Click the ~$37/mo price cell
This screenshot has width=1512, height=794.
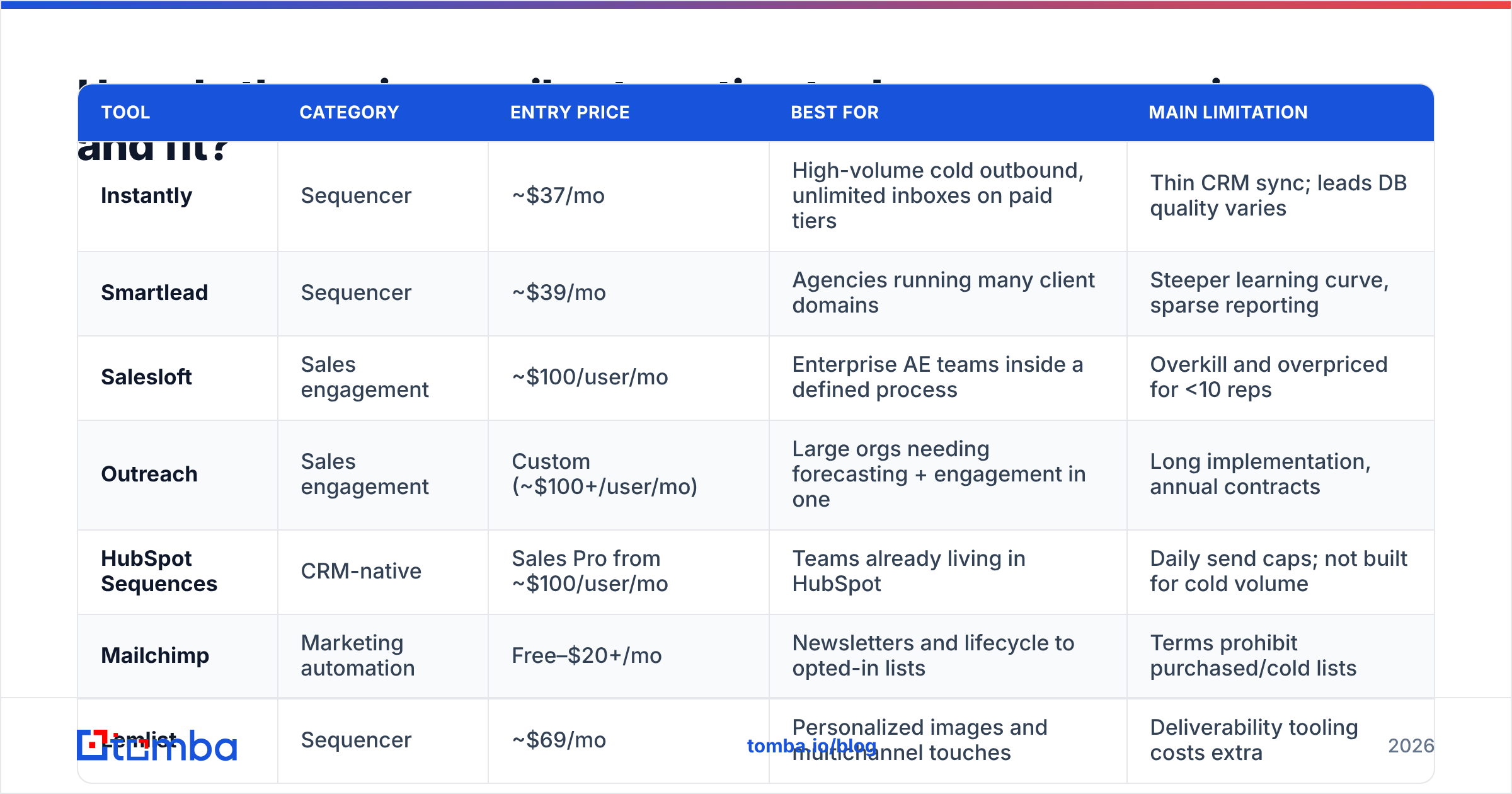pos(629,196)
